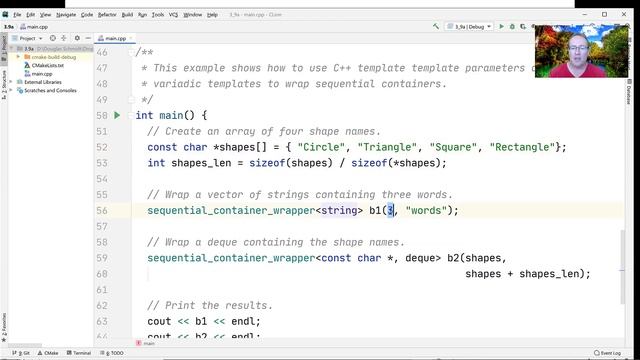Screen dimensions: 640x360
Task: Click 3.9a in the navigation breadcrumb bar
Action: click(9, 27)
